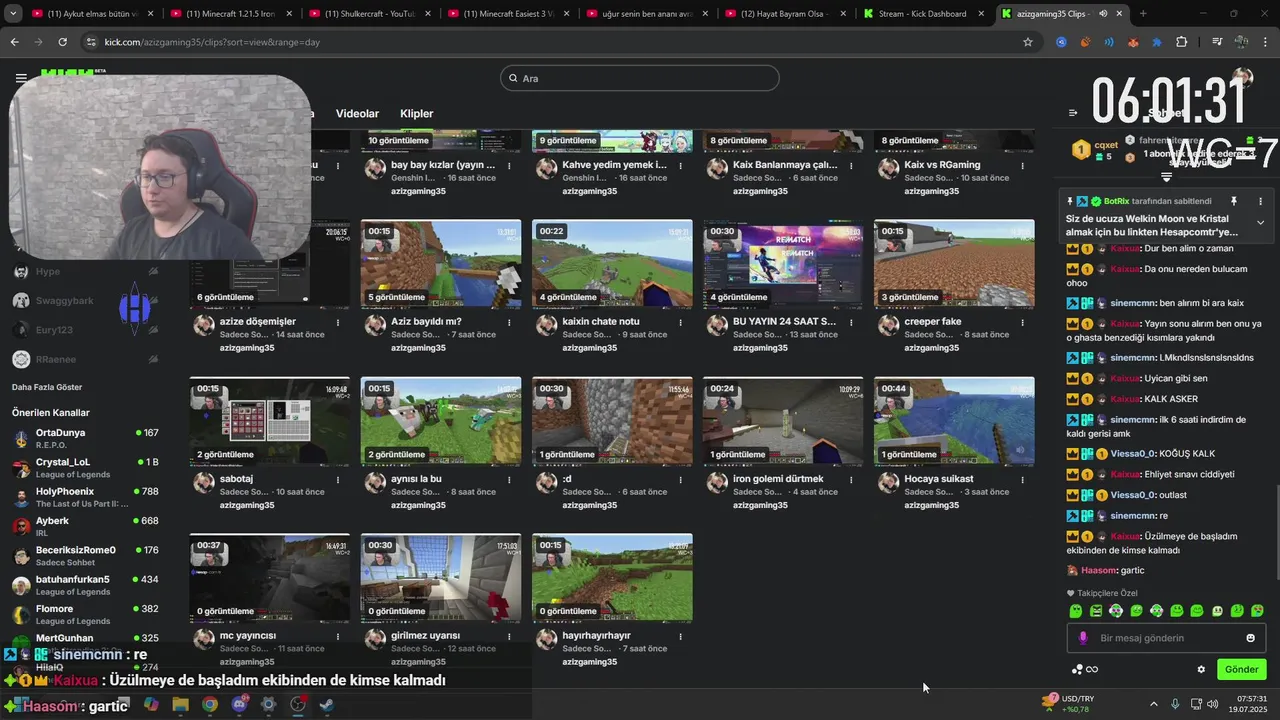Open options menu for 'creeper fake' clip
Screen dimensions: 1280x720
coord(1022,322)
